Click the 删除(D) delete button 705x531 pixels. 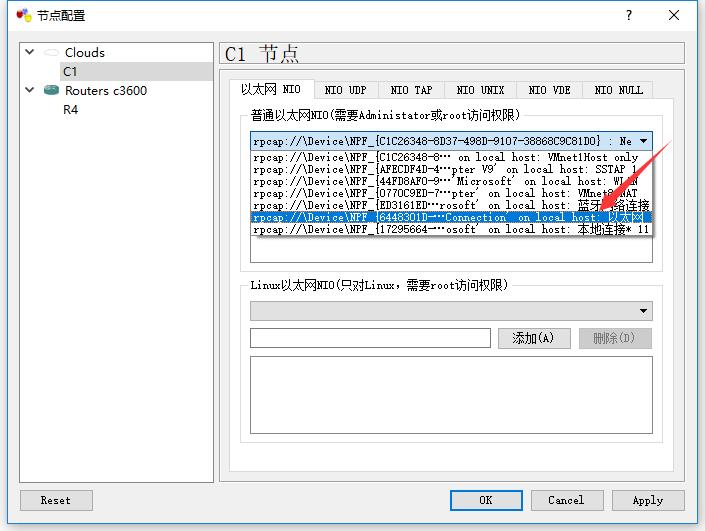pos(615,338)
